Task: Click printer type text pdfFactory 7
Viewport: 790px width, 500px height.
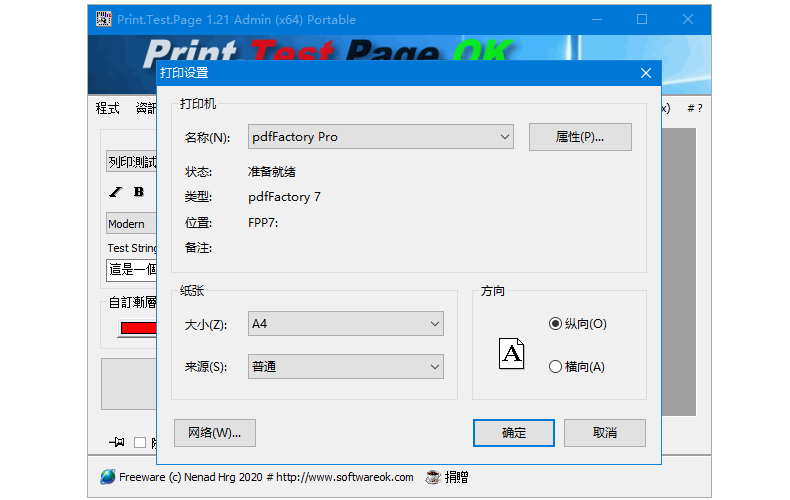Action: pos(284,197)
